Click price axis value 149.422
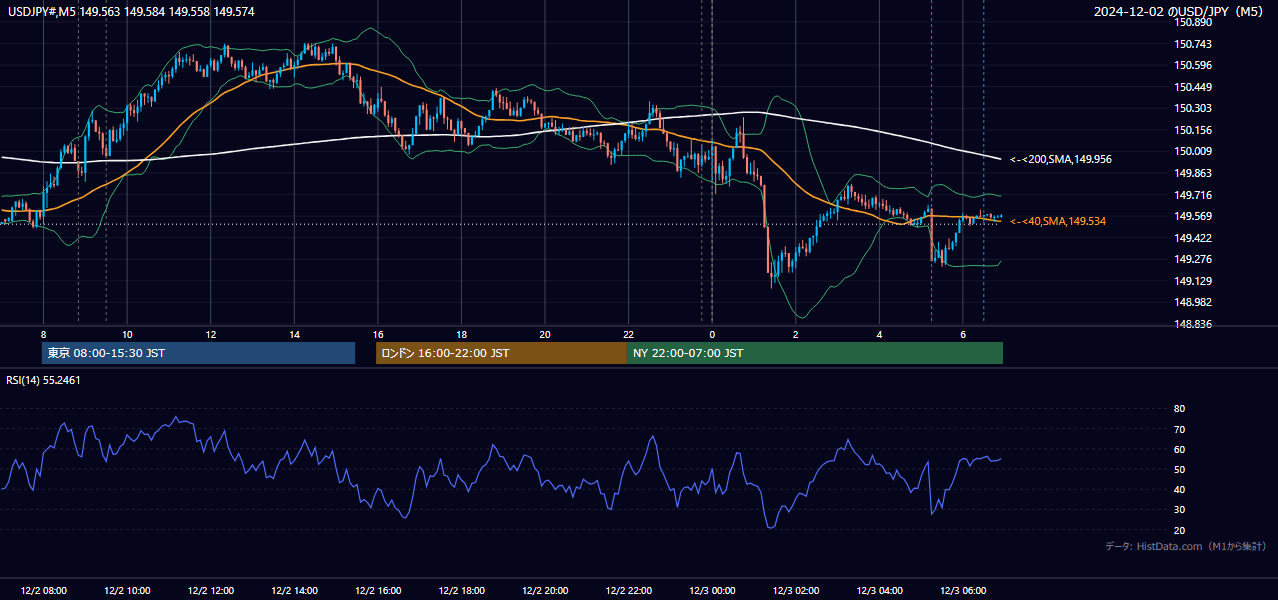The width and height of the screenshot is (1278, 600). click(1194, 238)
